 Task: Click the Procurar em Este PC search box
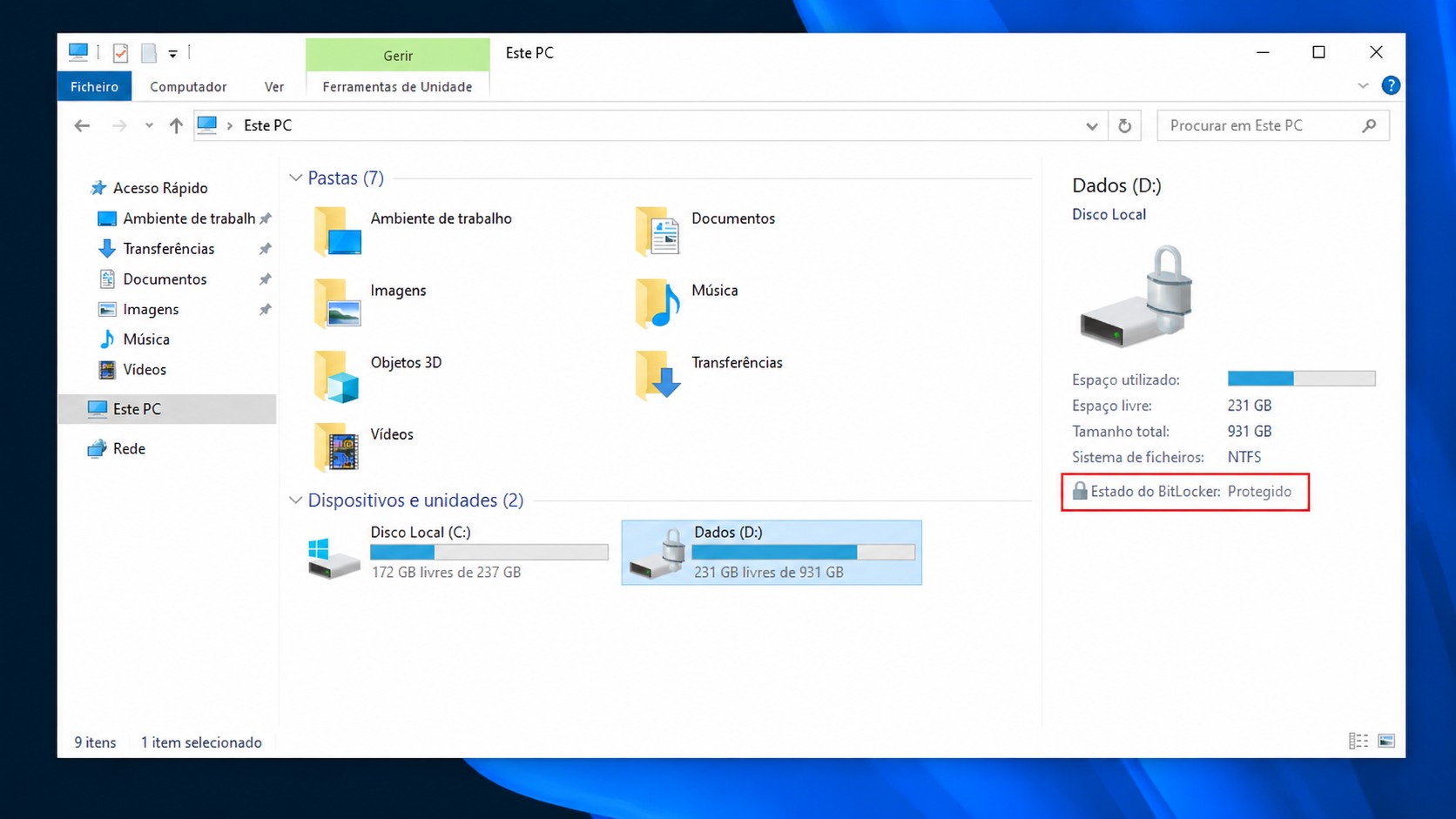click(1272, 125)
